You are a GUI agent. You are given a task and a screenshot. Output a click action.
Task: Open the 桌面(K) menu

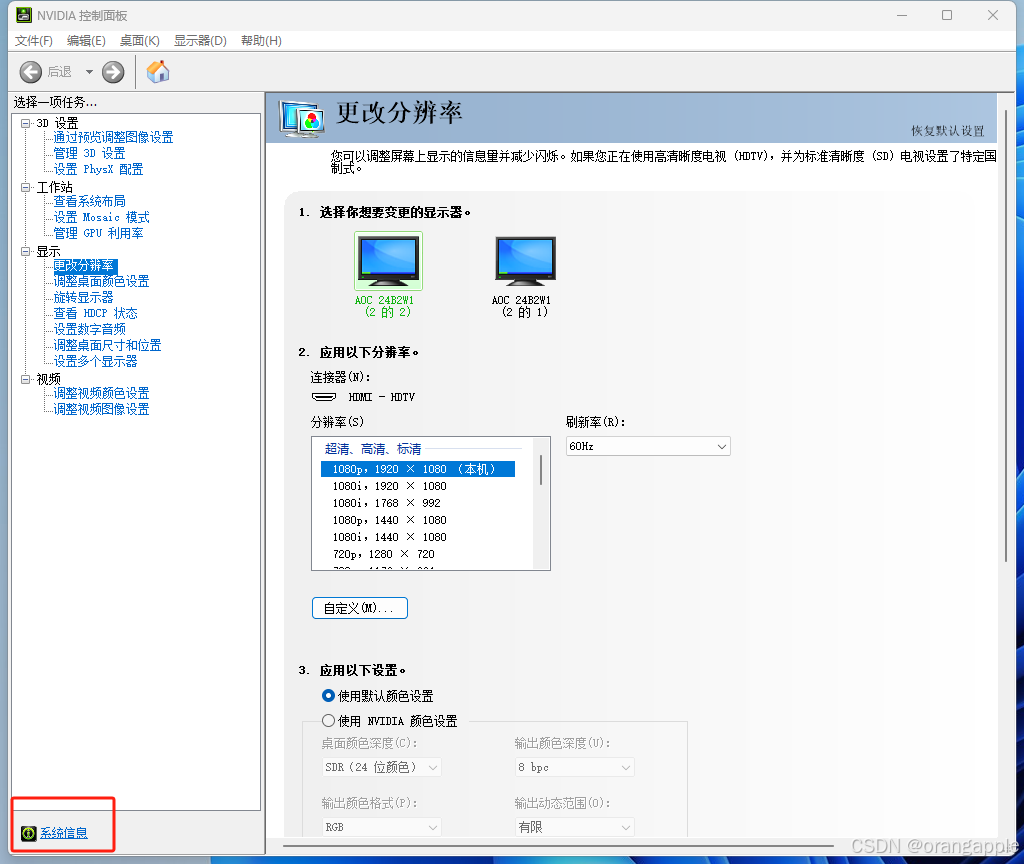[140, 40]
